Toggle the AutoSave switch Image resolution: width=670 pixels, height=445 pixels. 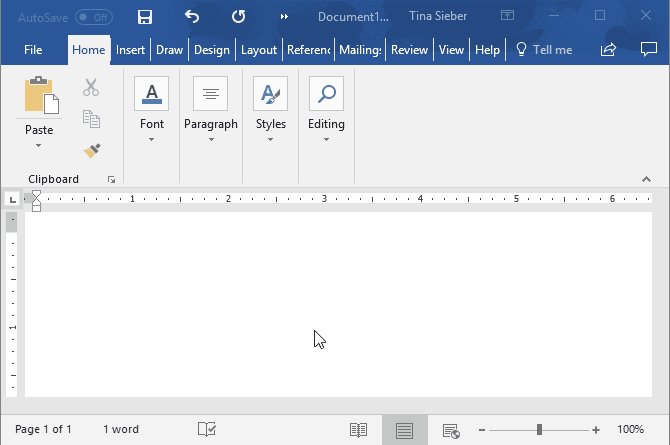(94, 17)
